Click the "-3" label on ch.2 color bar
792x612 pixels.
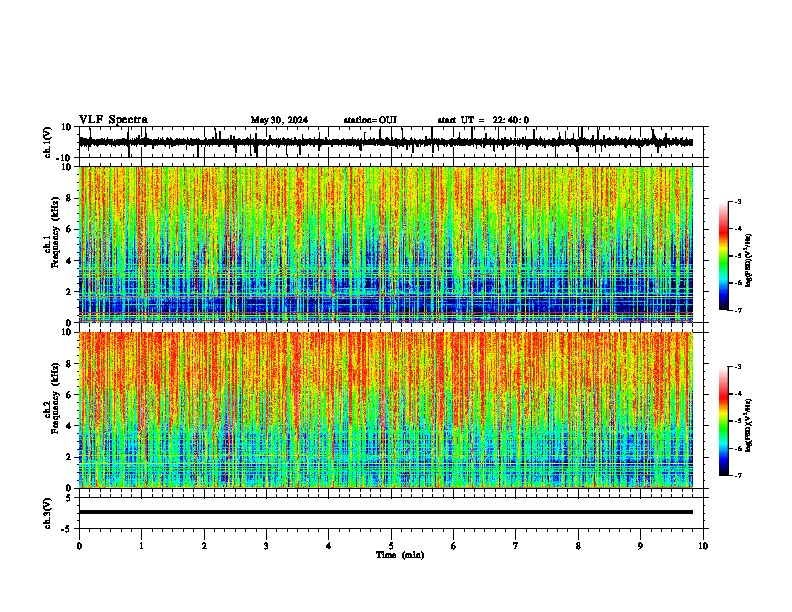[x=737, y=367]
